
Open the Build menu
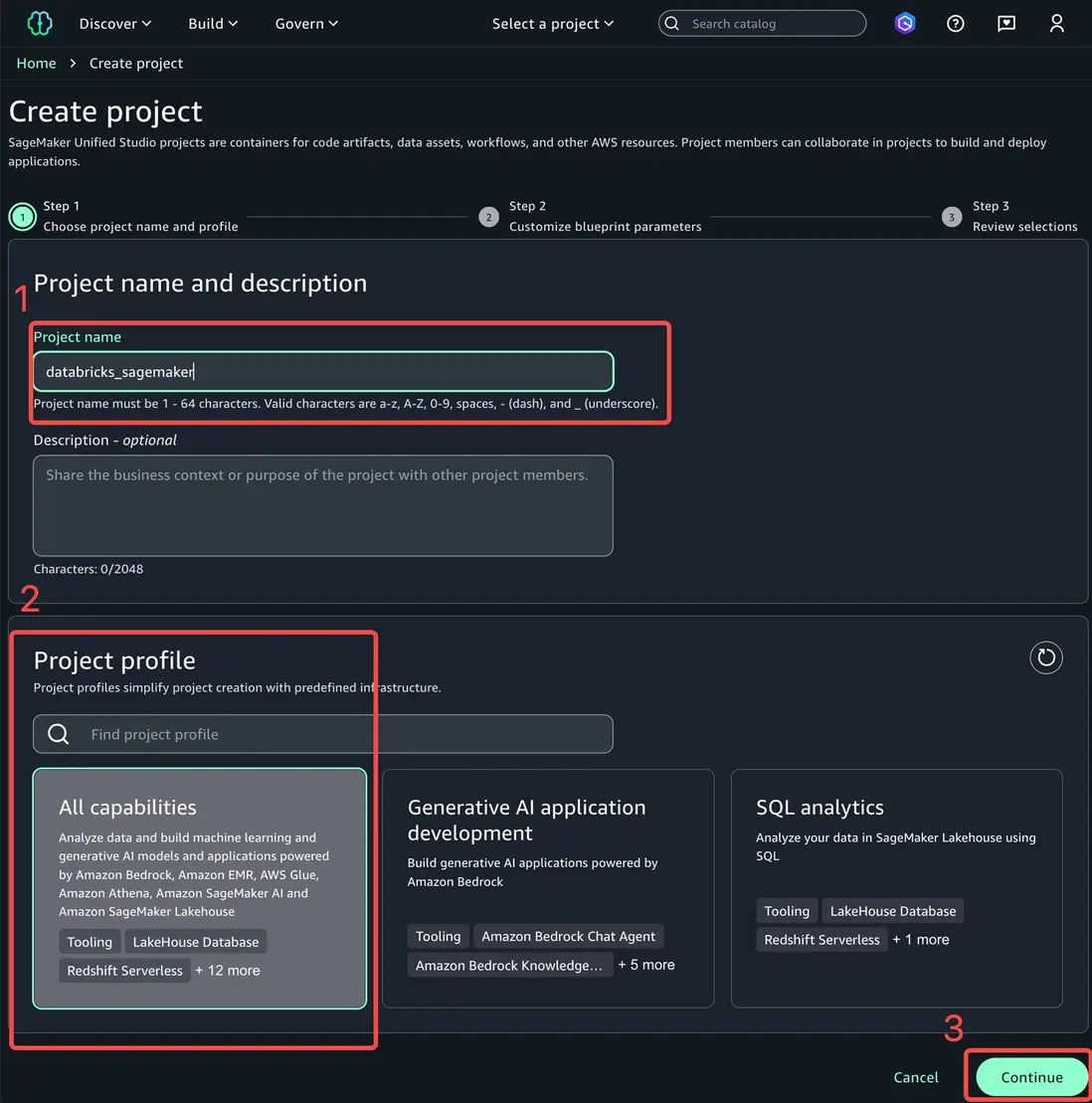point(213,23)
